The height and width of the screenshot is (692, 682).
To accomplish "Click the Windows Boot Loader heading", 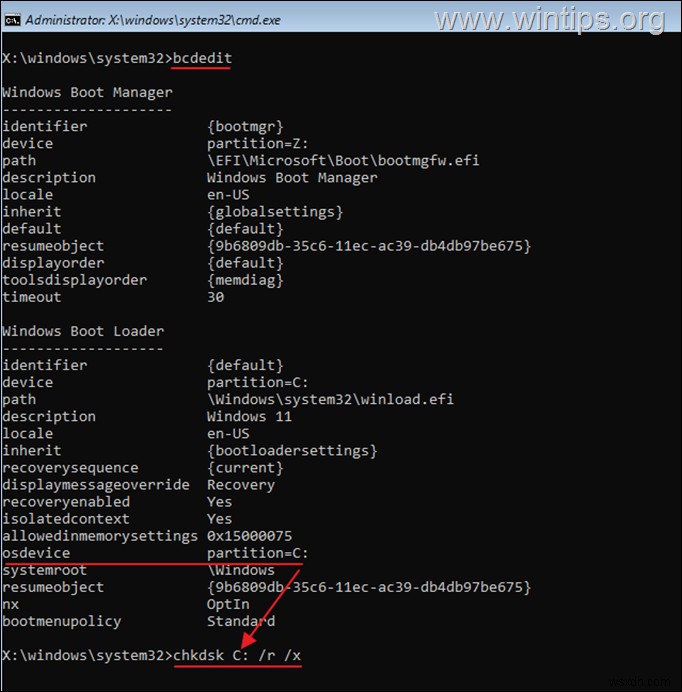I will [83, 331].
